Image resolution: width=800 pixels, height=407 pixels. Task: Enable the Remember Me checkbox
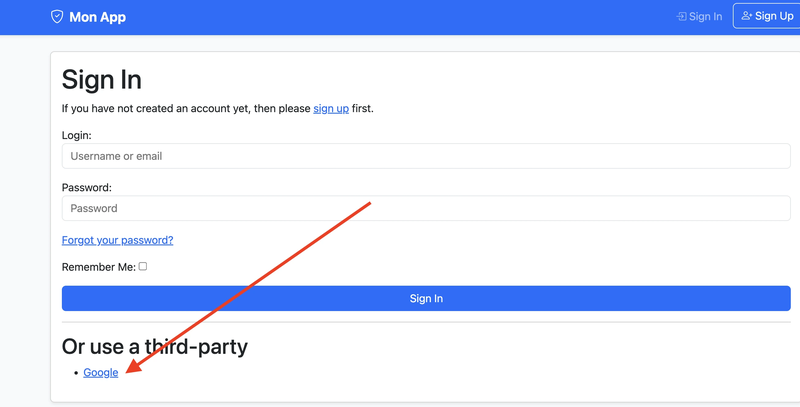pyautogui.click(x=143, y=266)
